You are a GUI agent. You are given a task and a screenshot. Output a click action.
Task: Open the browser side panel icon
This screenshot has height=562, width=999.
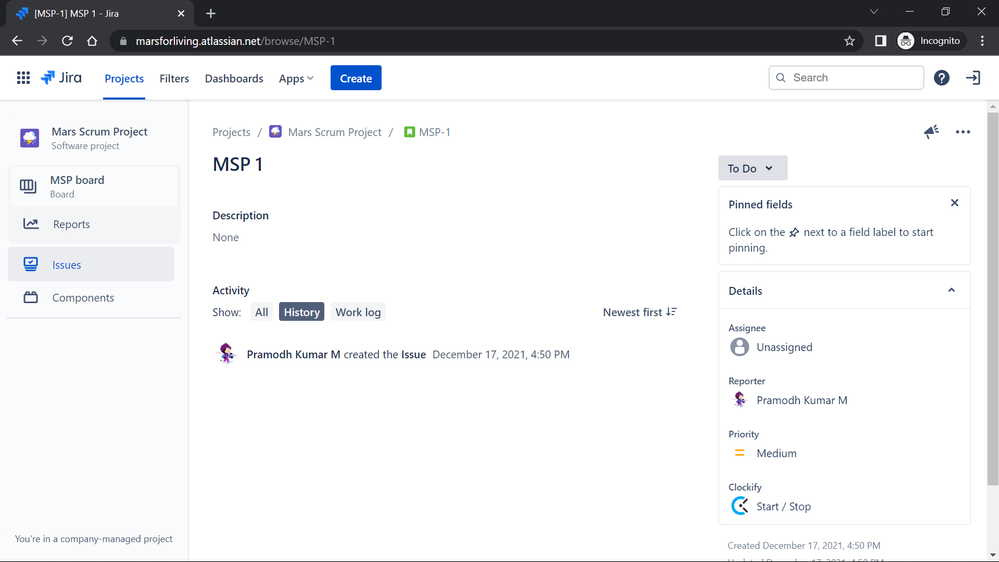pos(880,41)
